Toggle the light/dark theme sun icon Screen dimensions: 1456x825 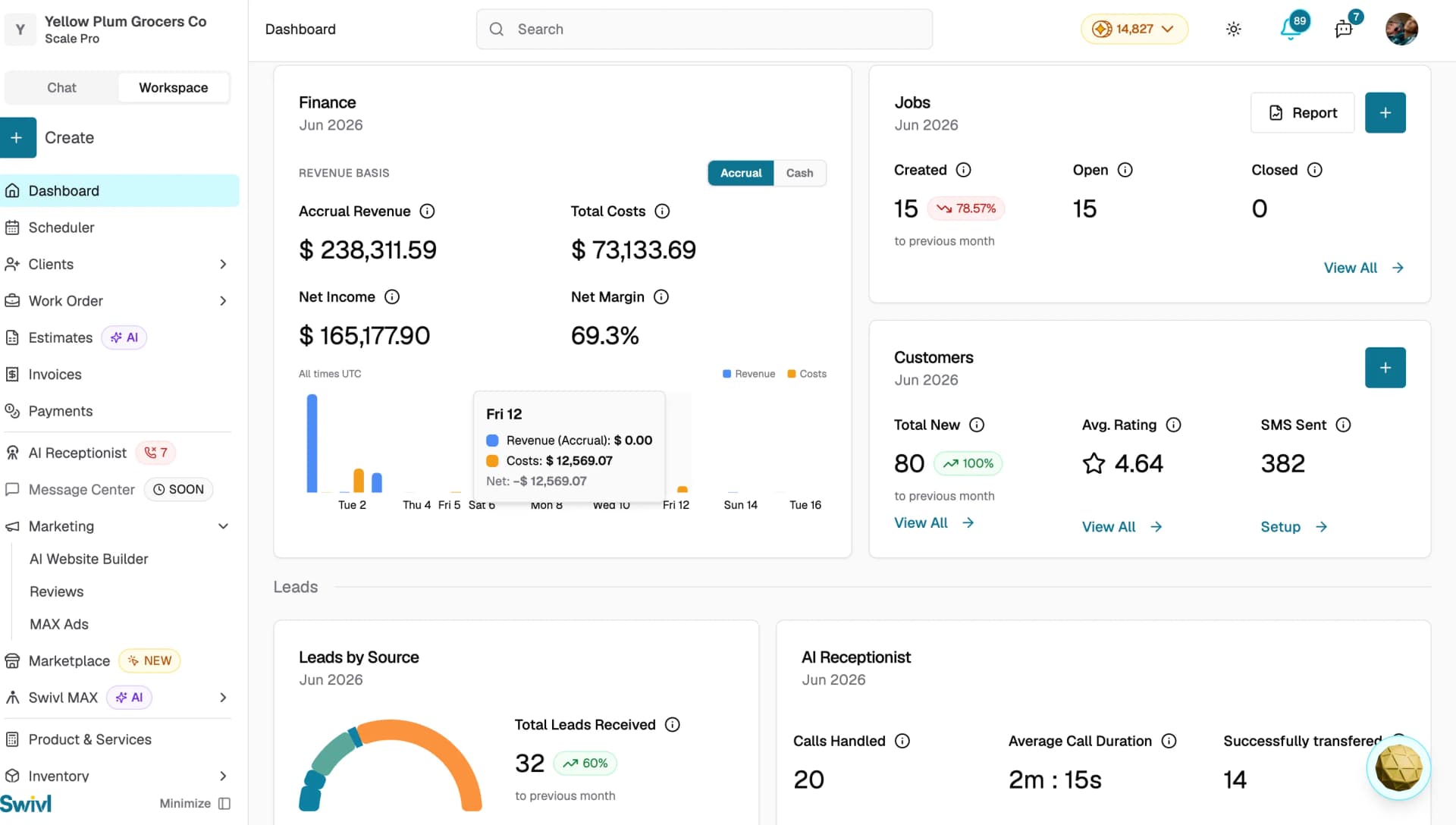pyautogui.click(x=1234, y=29)
